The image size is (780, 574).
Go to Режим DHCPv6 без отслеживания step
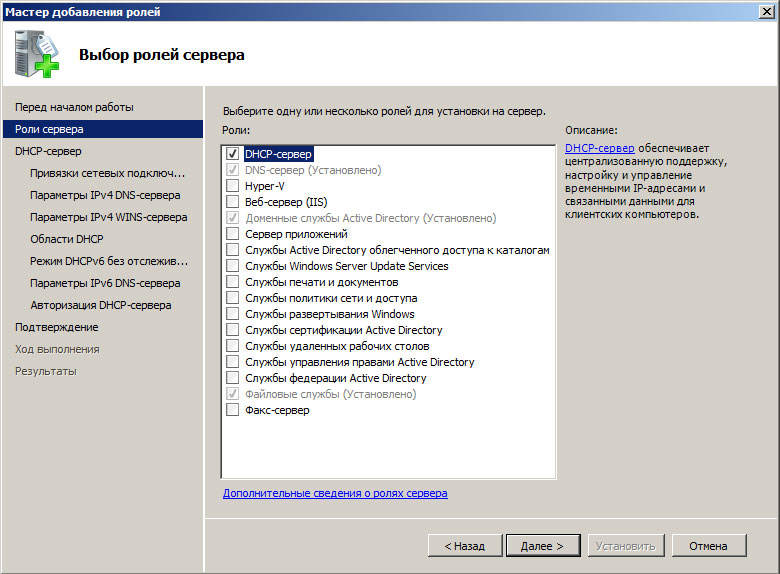coord(109,261)
